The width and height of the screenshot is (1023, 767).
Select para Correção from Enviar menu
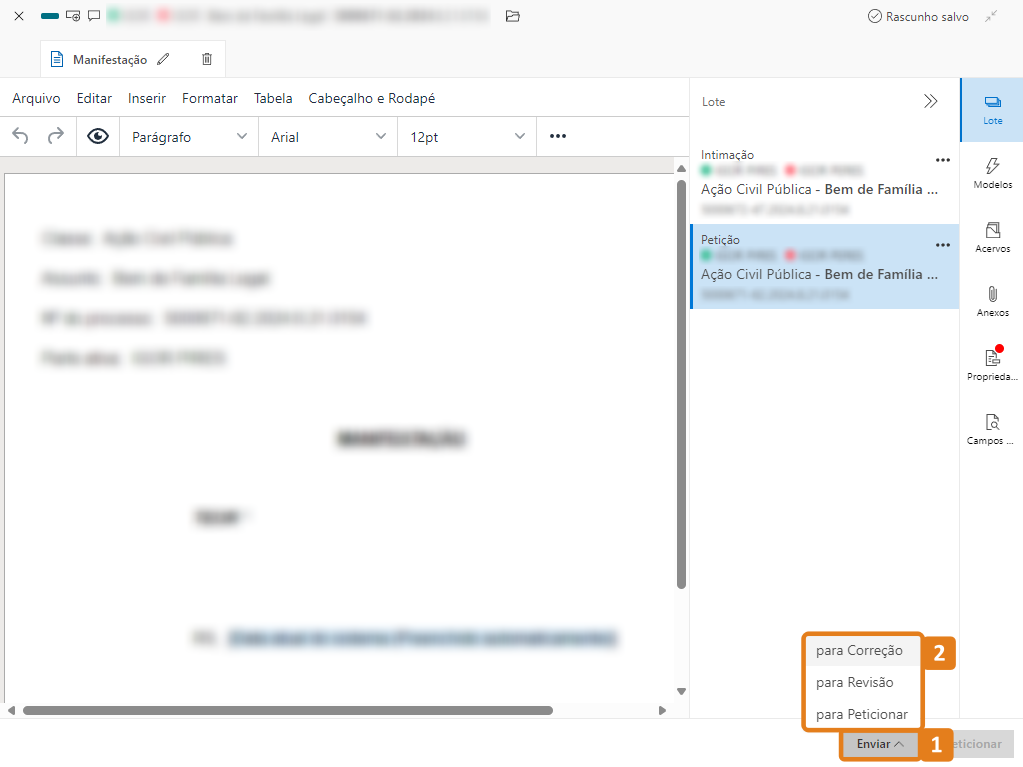click(859, 650)
